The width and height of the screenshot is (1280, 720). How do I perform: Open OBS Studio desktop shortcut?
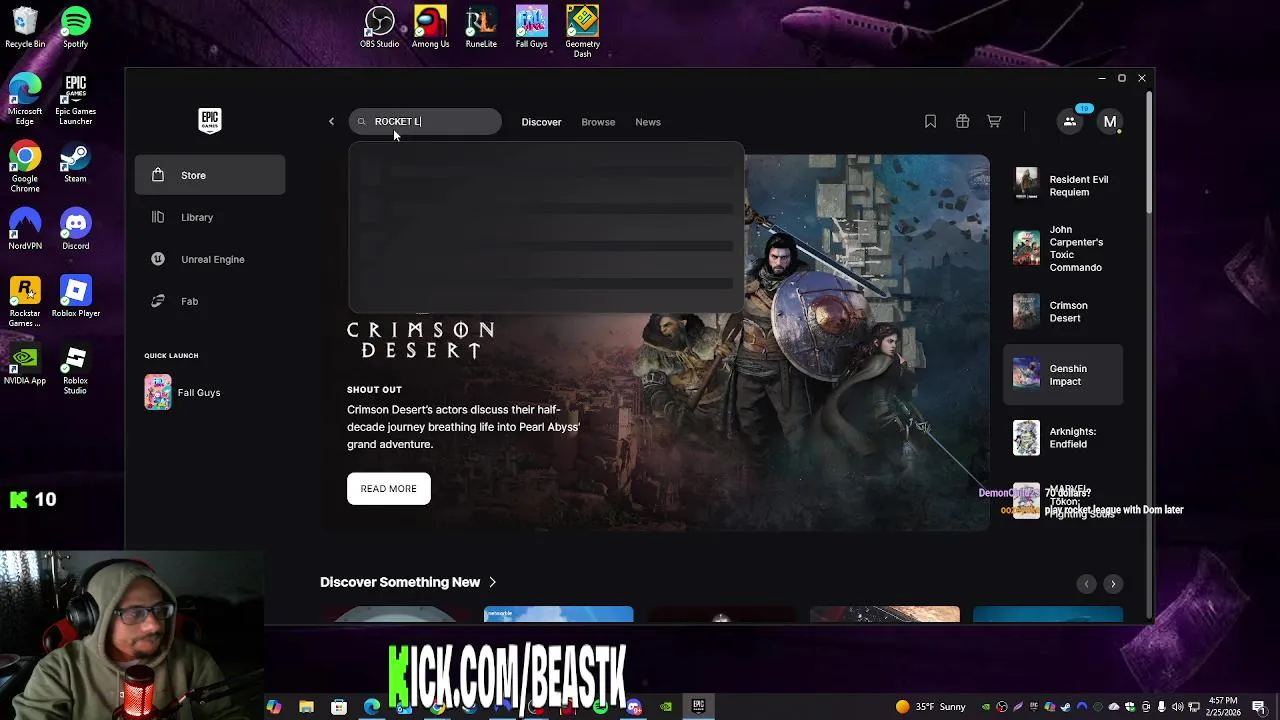coord(379,27)
